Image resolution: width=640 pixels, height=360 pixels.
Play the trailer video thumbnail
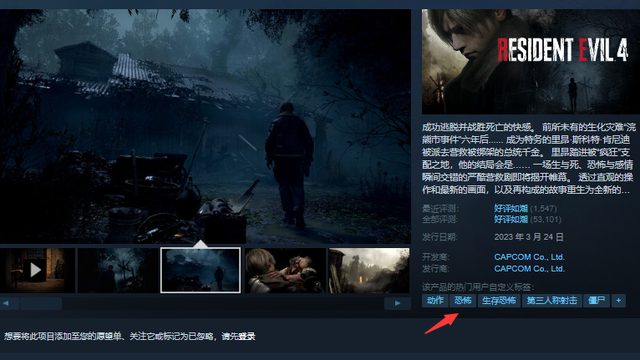[x=37, y=270]
